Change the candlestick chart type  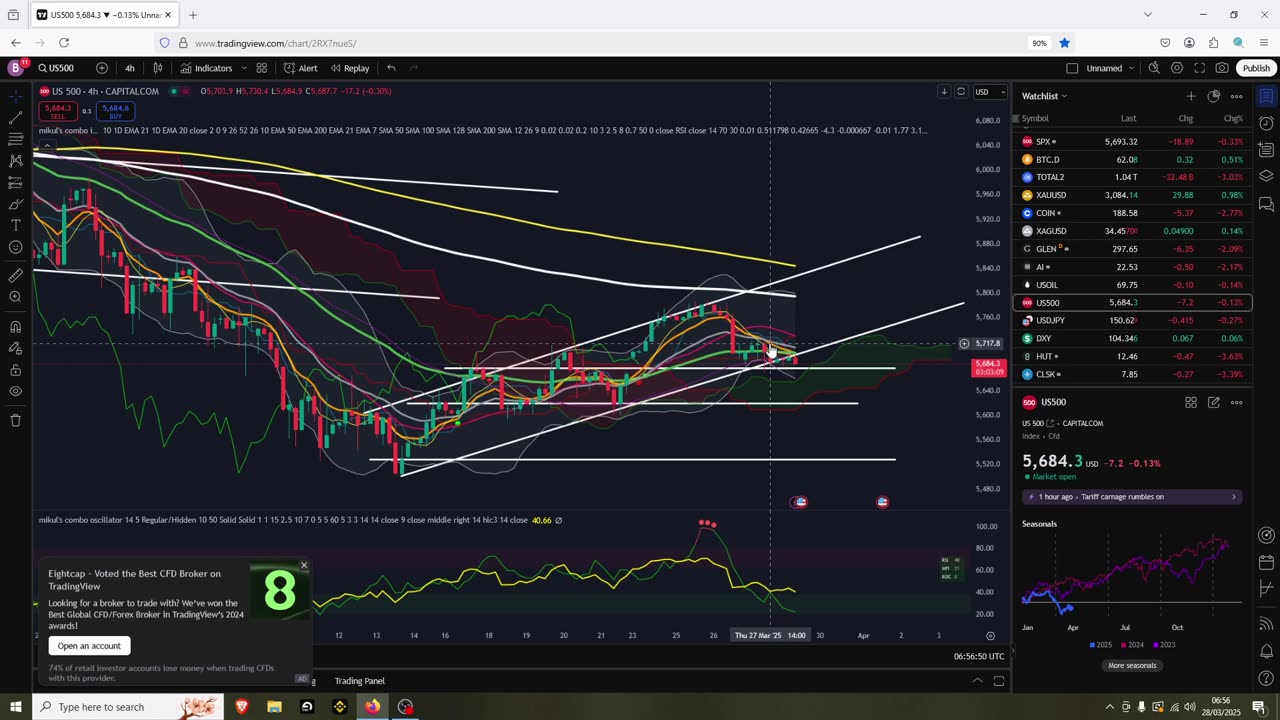point(158,68)
